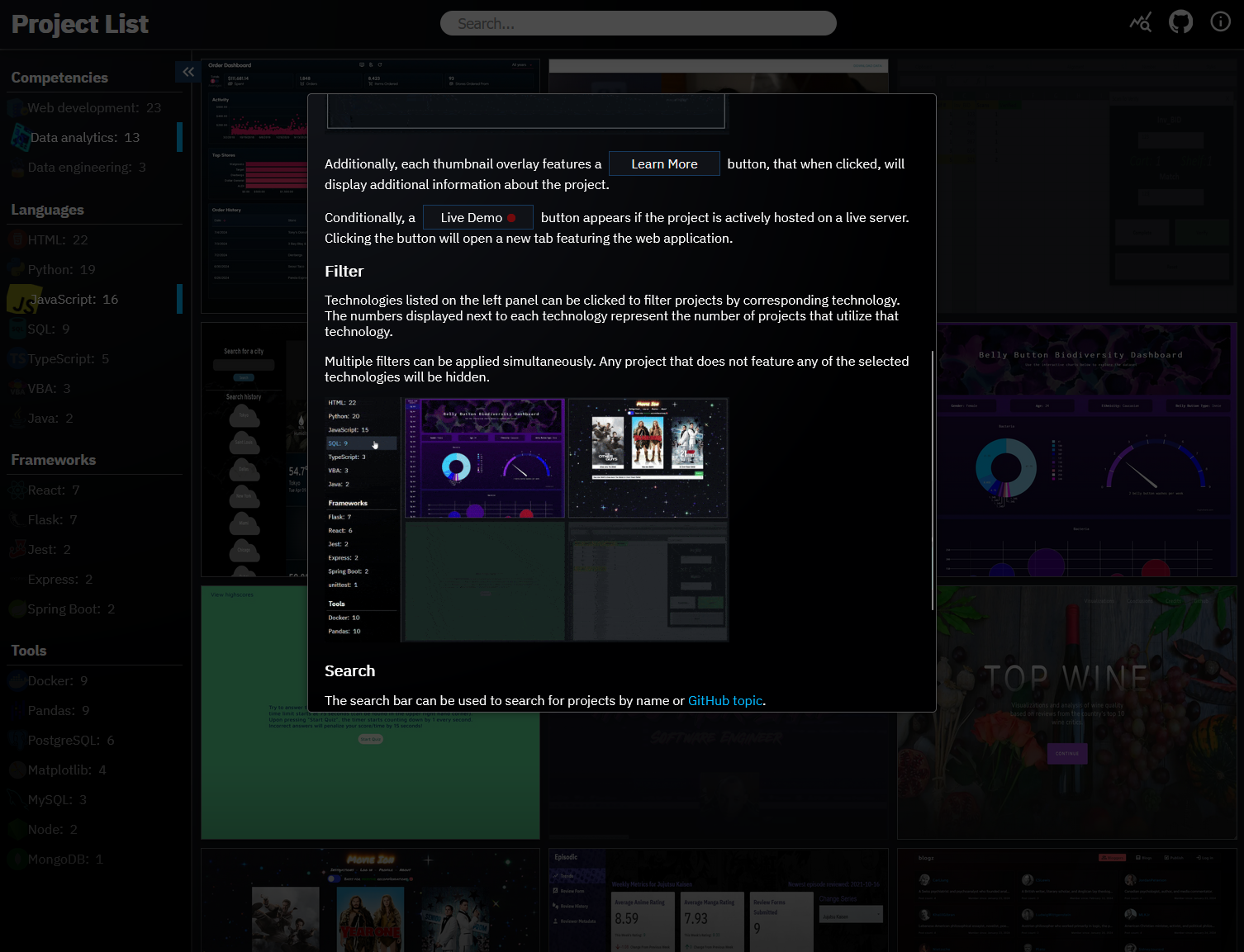Select the Node: 2 tool filter

[94, 829]
